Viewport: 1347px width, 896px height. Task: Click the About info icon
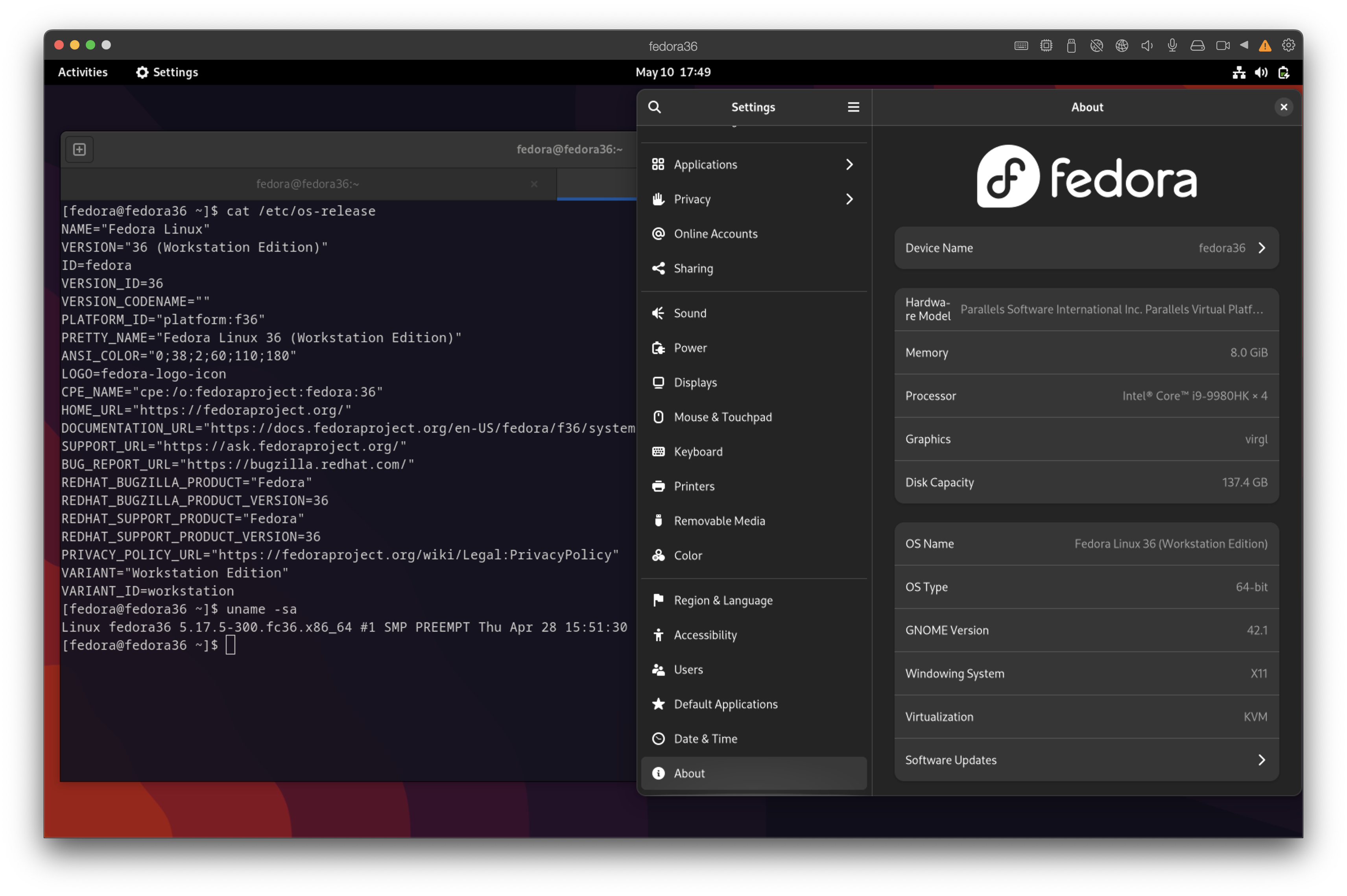coord(658,773)
